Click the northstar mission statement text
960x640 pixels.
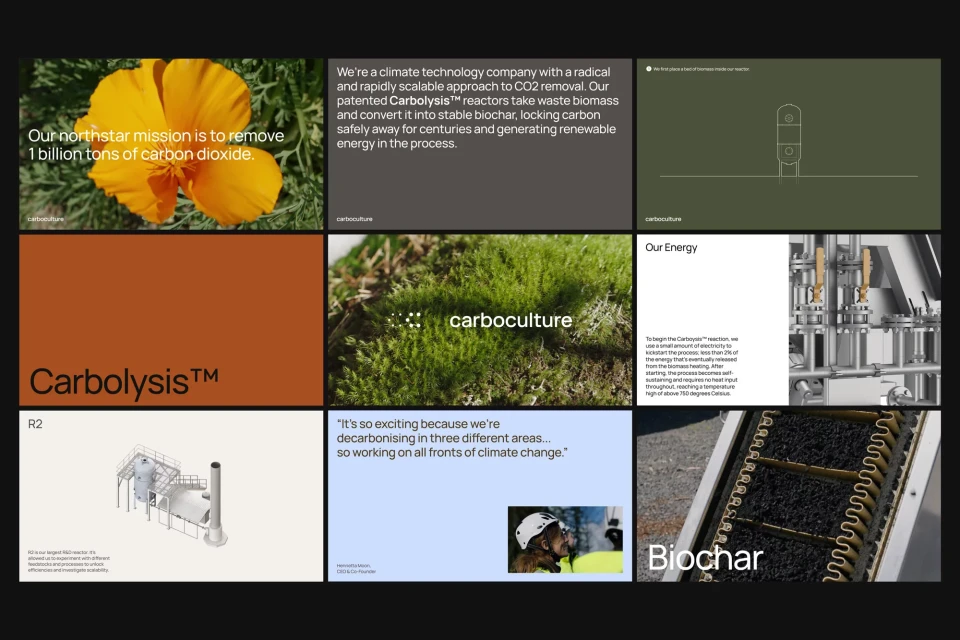tap(155, 145)
